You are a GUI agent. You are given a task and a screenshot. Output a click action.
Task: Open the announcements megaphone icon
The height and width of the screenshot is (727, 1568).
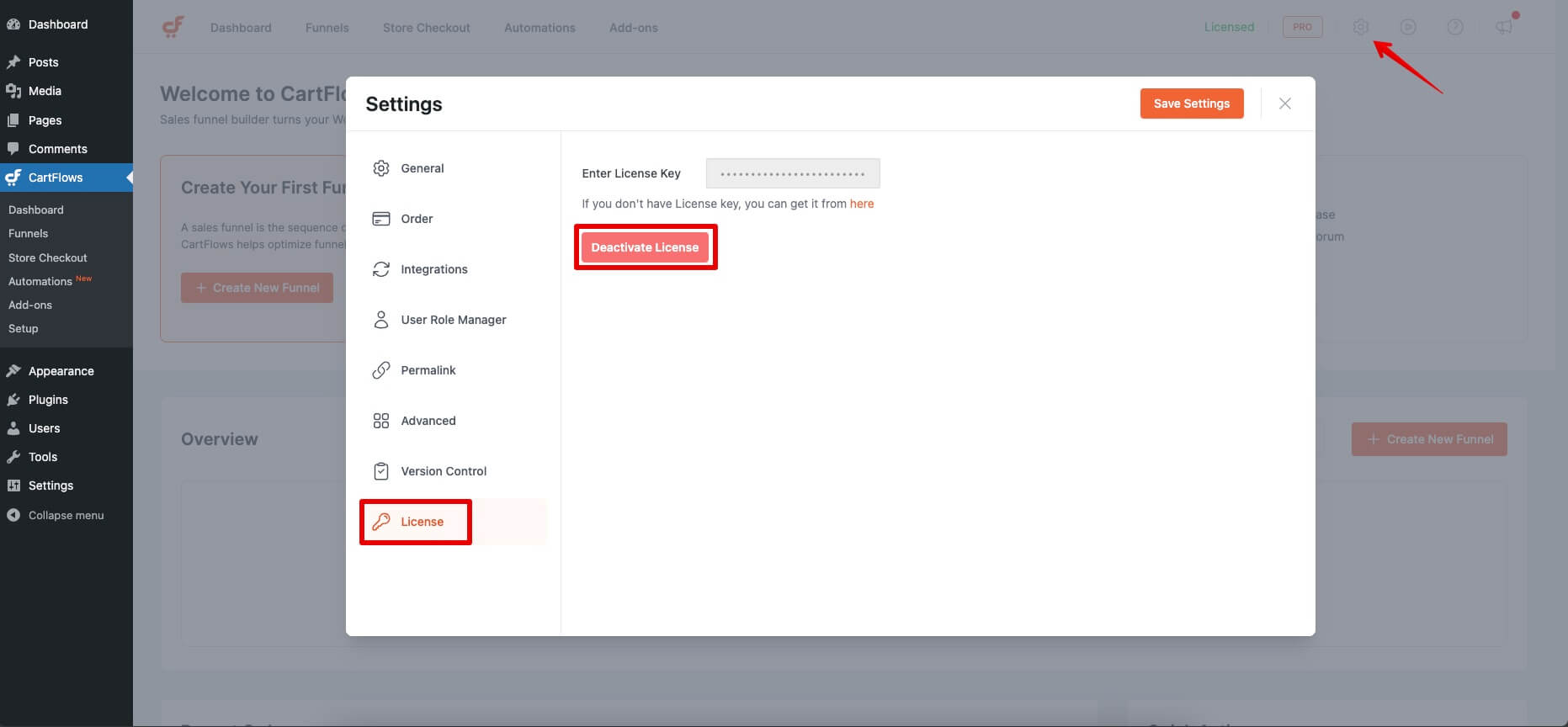pos(1503,27)
